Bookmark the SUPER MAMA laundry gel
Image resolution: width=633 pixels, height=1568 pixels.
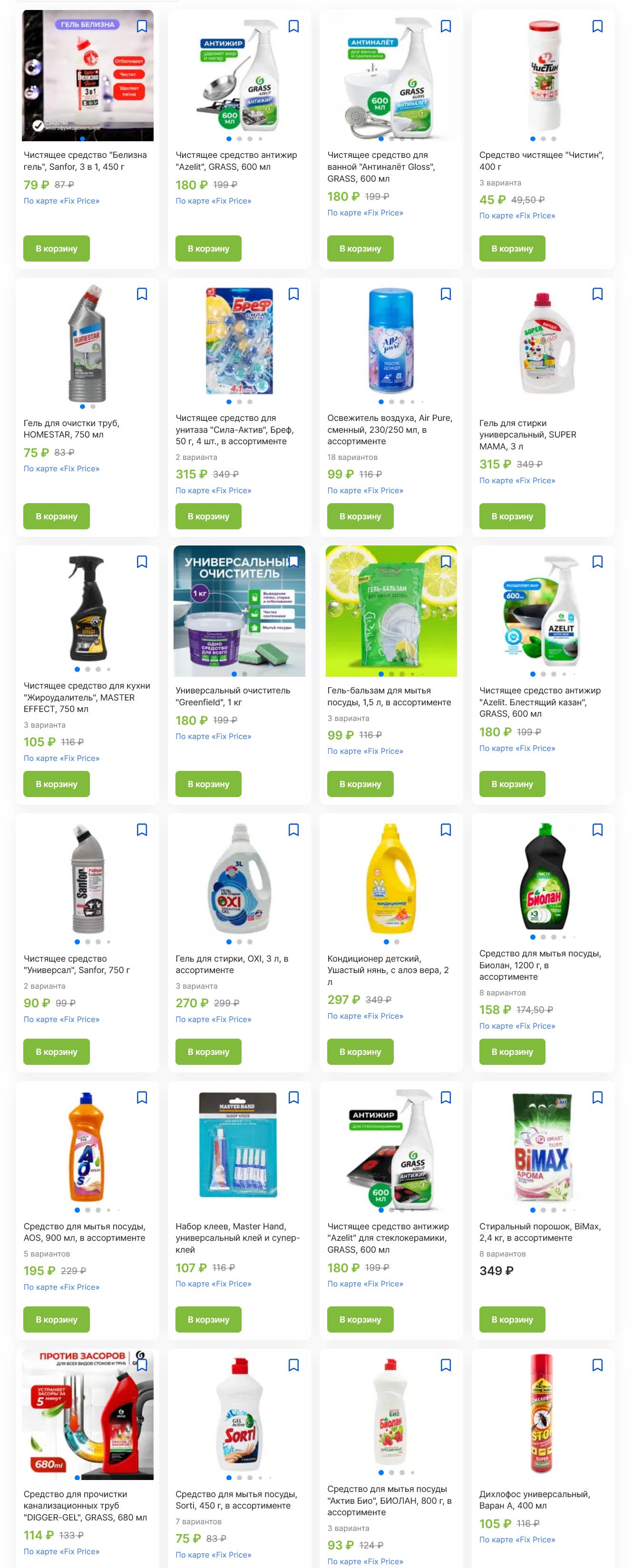[x=597, y=294]
